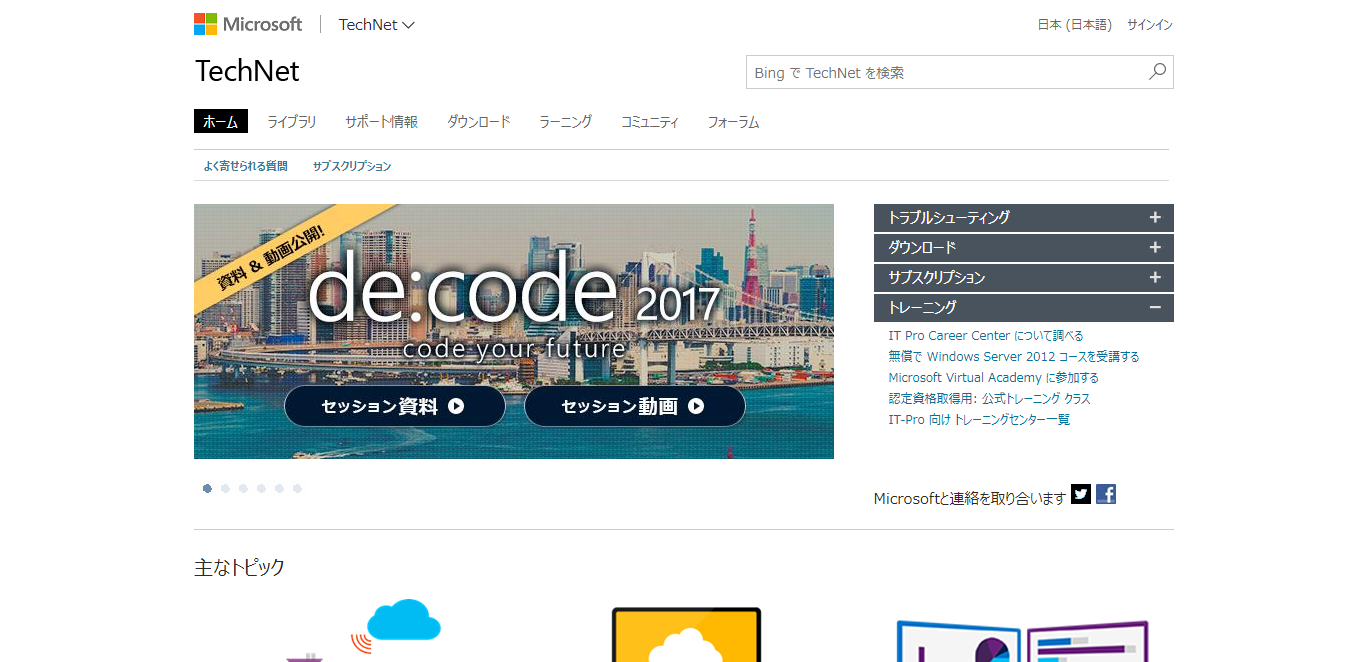The height and width of the screenshot is (662, 1366).
Task: Expand the サブスクリプション sidebar section
Action: click(1023, 277)
